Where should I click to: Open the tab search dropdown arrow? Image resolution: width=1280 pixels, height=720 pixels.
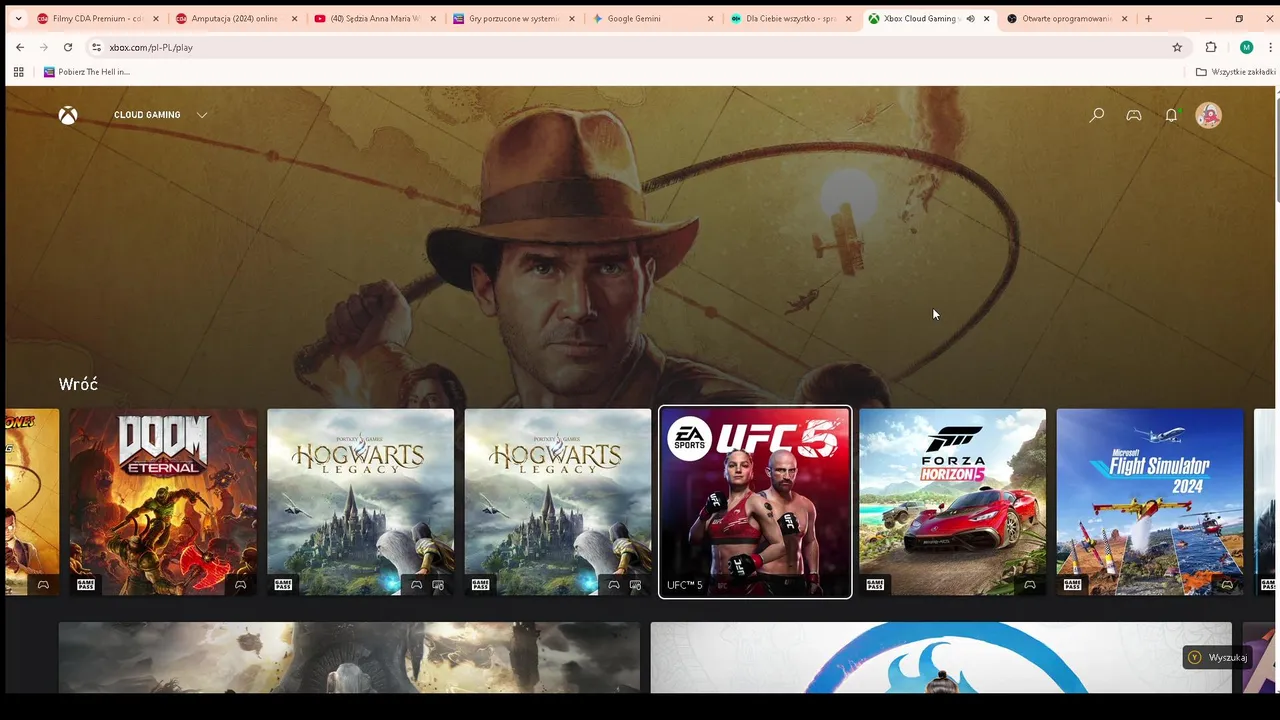click(x=18, y=18)
